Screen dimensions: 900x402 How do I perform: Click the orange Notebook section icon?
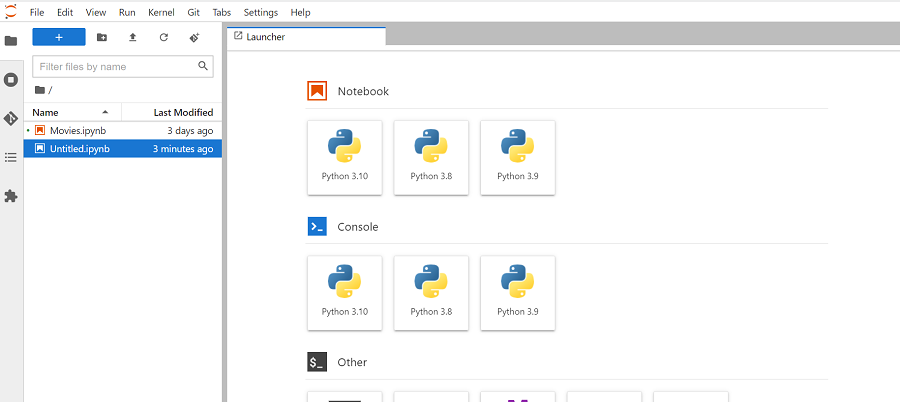pyautogui.click(x=317, y=91)
